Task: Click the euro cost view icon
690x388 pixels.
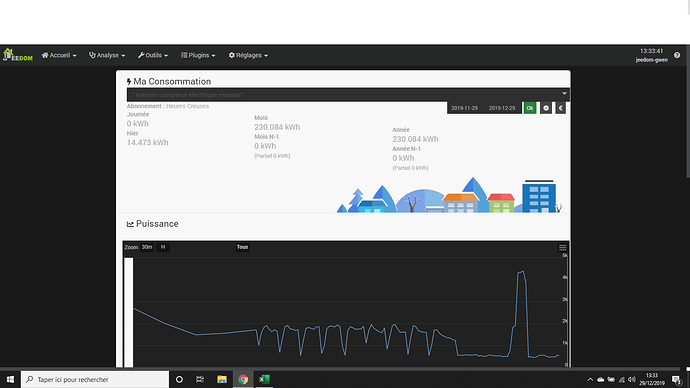Action: (561, 108)
